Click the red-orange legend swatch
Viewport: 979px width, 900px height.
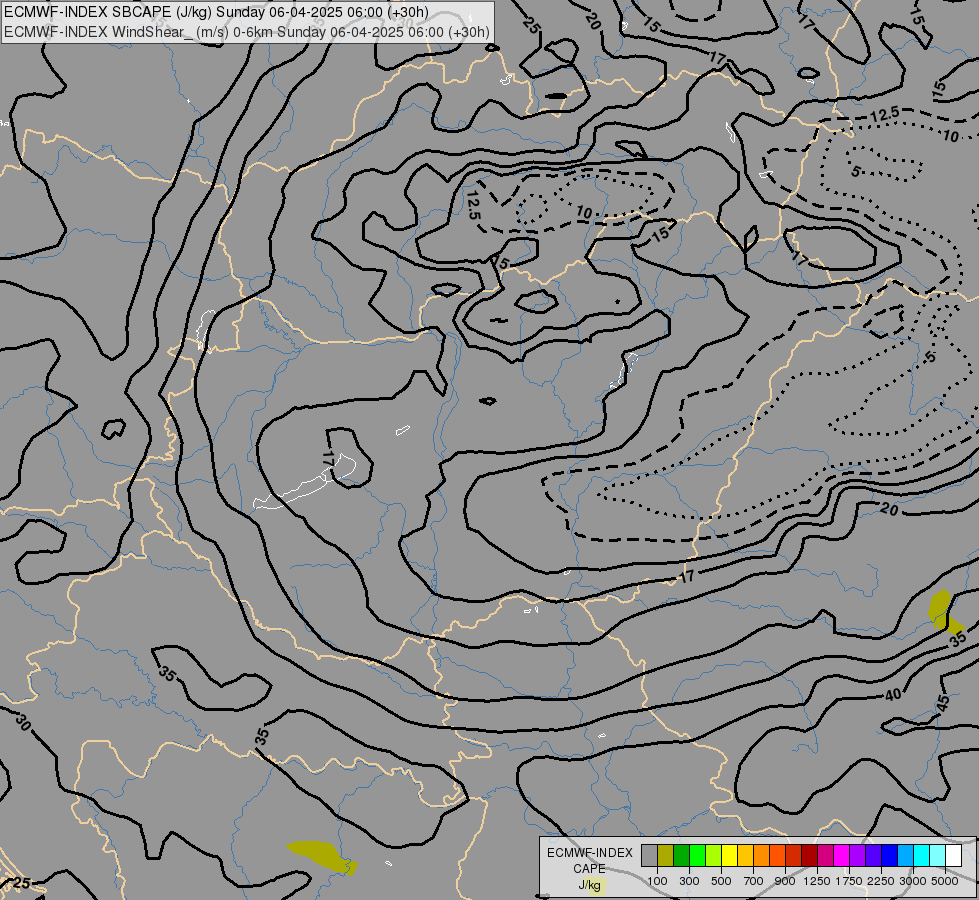coord(777,856)
